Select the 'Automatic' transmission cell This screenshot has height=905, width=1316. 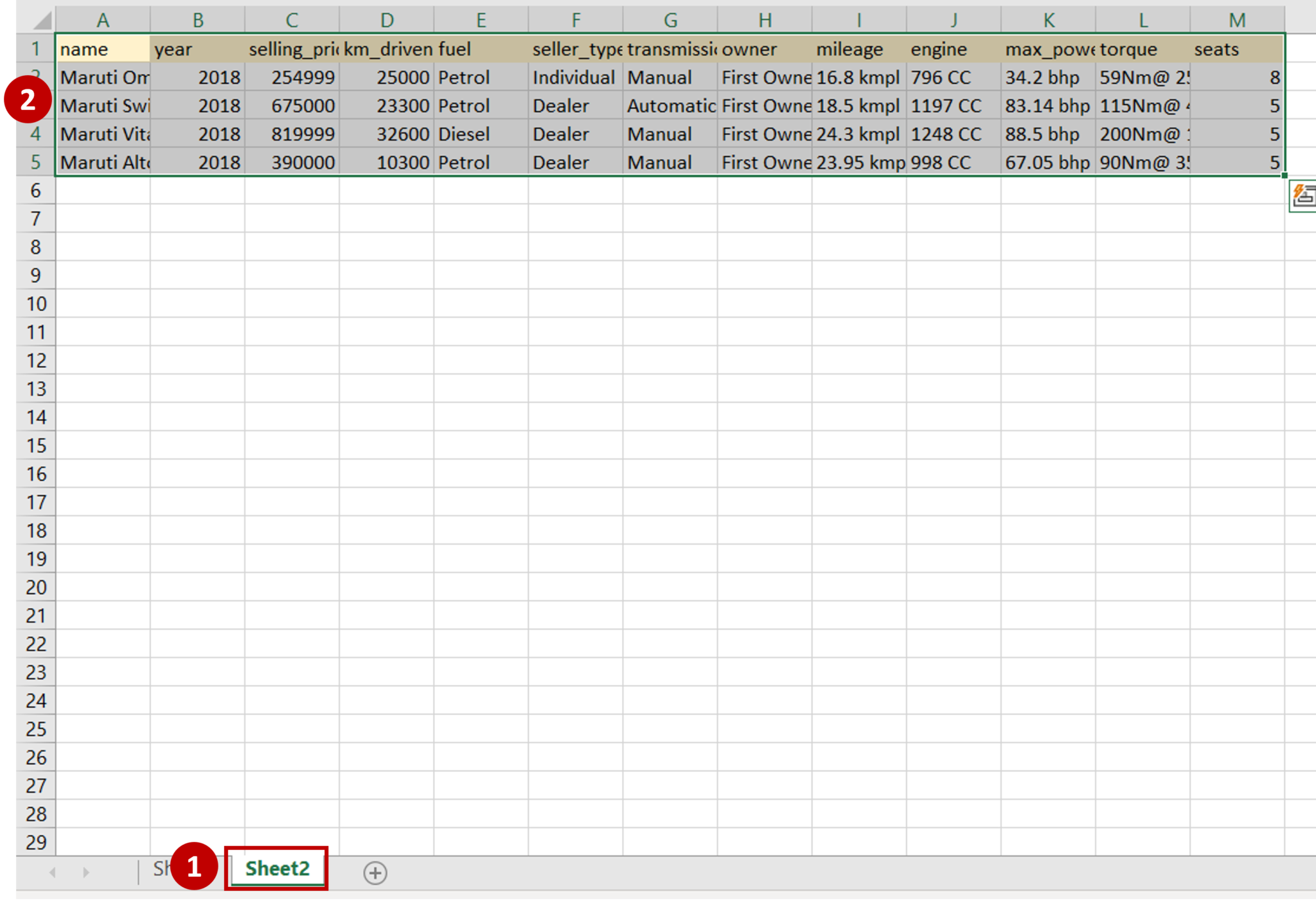(670, 105)
